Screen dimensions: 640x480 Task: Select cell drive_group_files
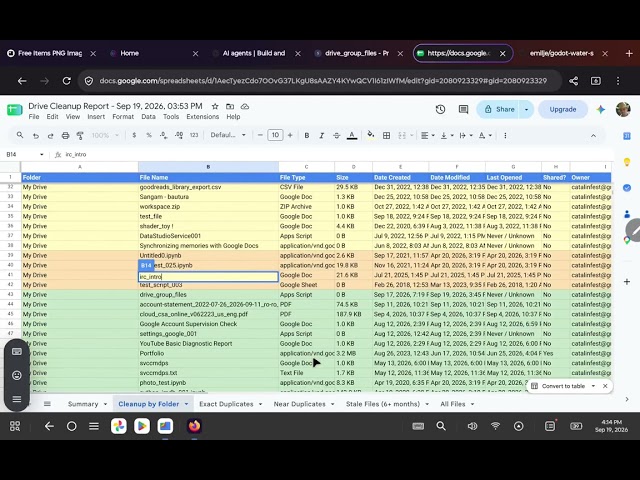(209, 295)
